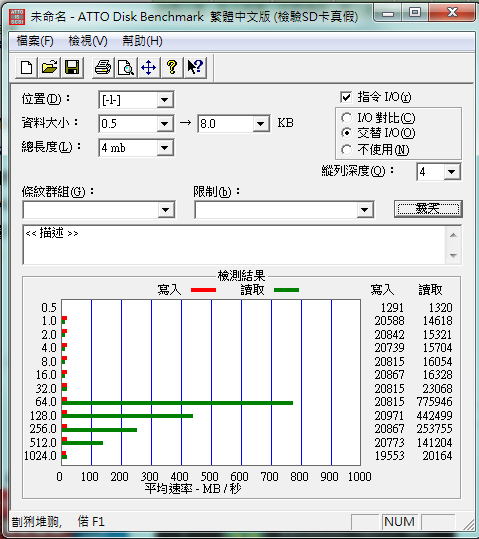This screenshot has height=539, width=479.
Task: Click the read value 442499
Action: pyautogui.click(x=434, y=416)
